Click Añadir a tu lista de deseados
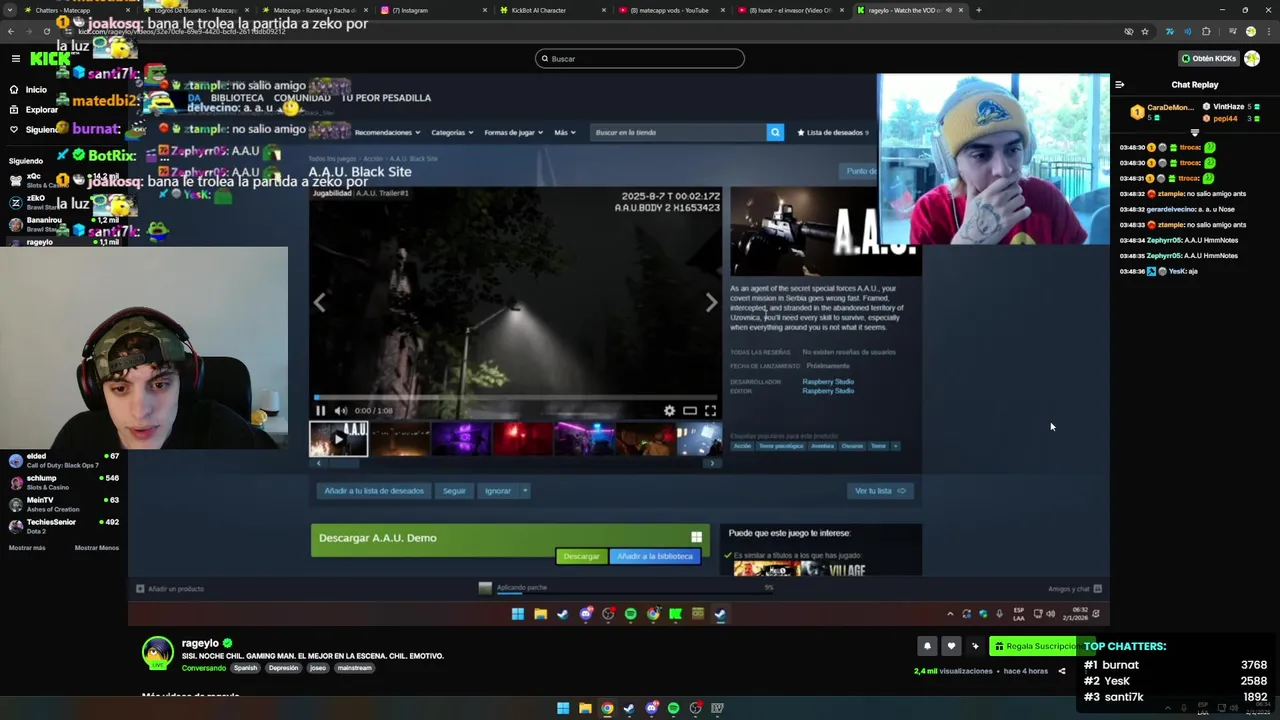Viewport: 1280px width, 720px height. click(x=374, y=491)
